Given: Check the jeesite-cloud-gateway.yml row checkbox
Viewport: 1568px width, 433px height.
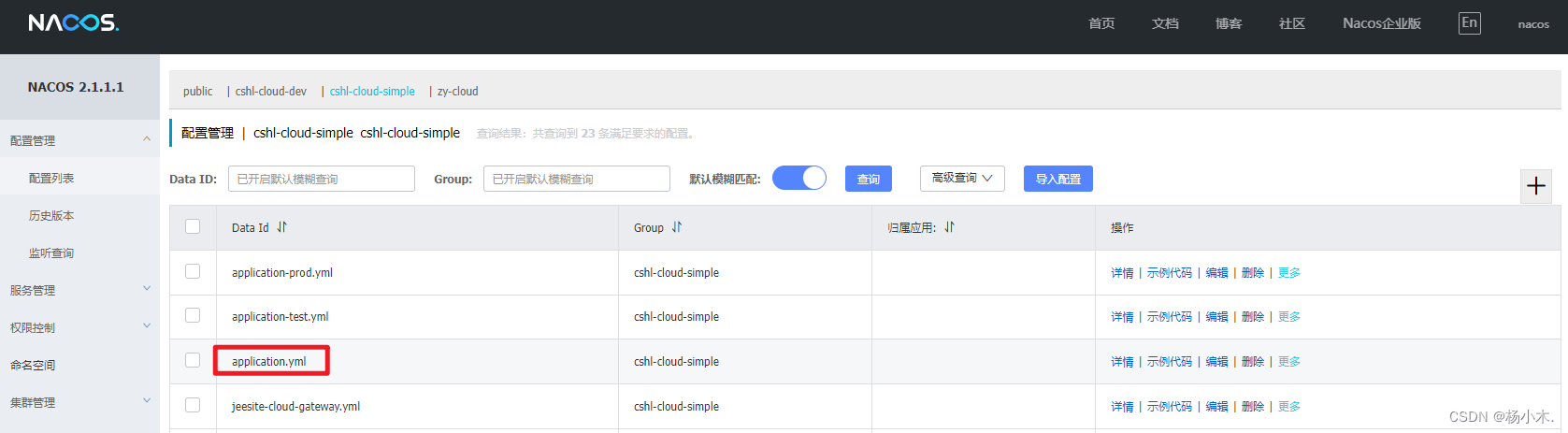Looking at the screenshot, I should click(193, 405).
